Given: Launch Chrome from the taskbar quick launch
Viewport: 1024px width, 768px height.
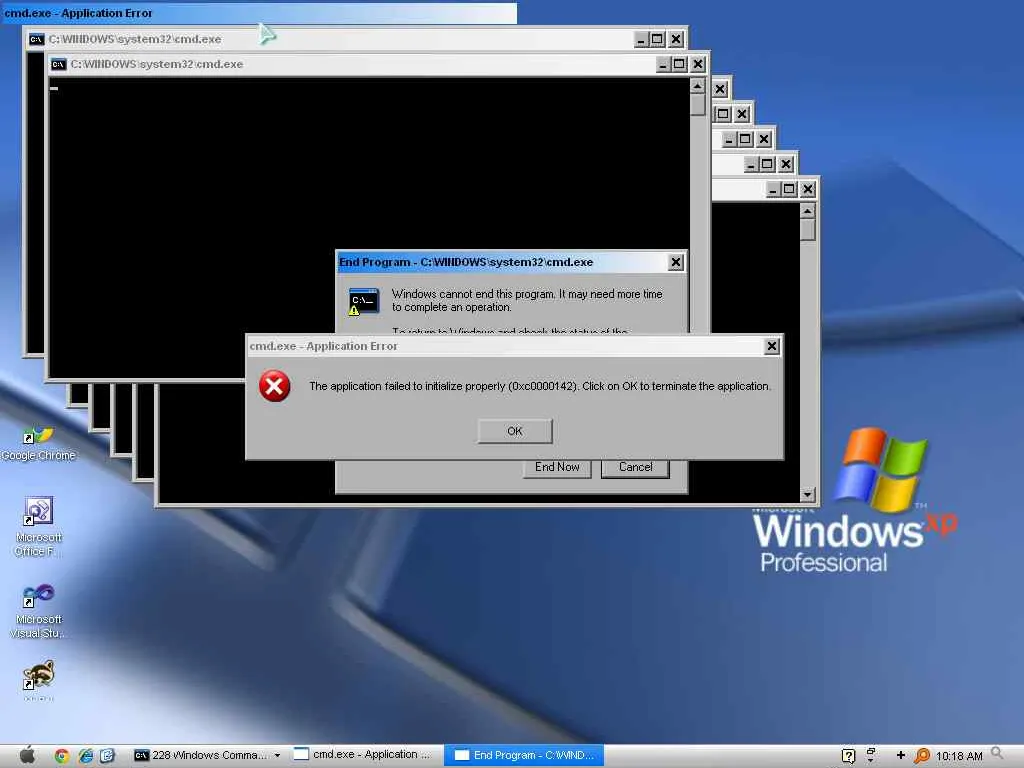Looking at the screenshot, I should [x=62, y=756].
